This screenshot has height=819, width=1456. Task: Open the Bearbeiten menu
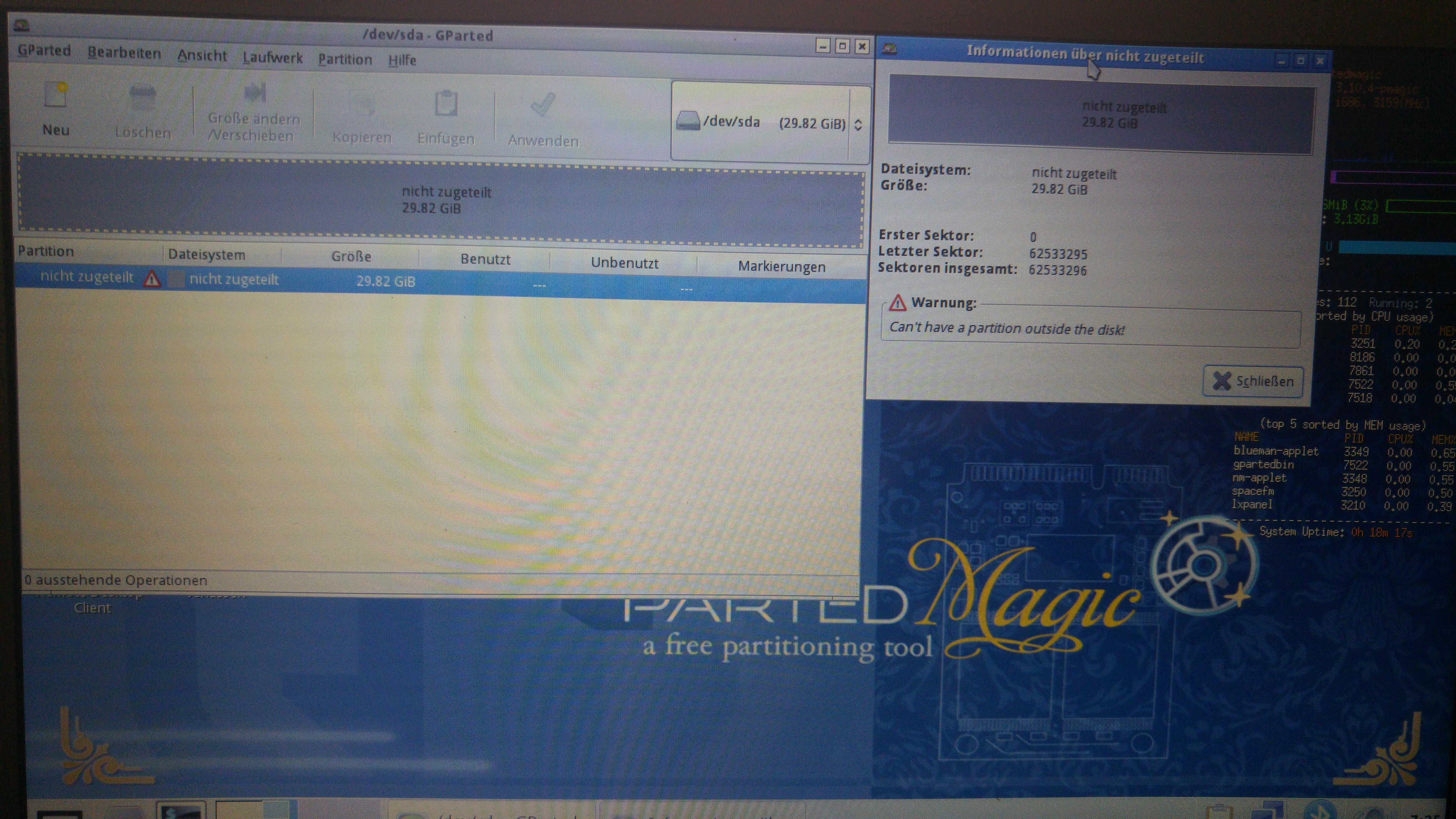coord(124,53)
